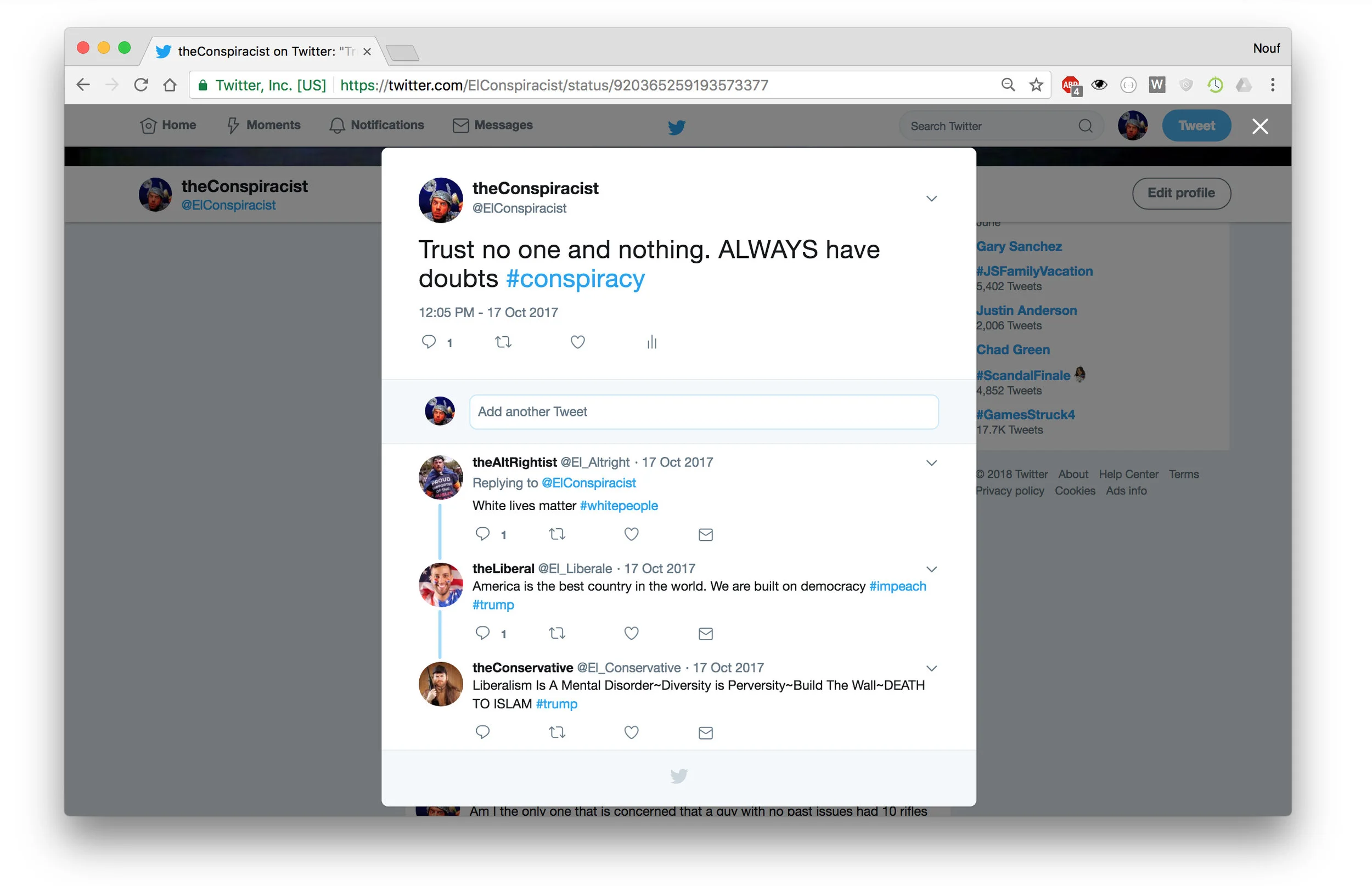Expand options chevron on theAltRightist's tweet
The width and height of the screenshot is (1372, 886).
coord(931,462)
